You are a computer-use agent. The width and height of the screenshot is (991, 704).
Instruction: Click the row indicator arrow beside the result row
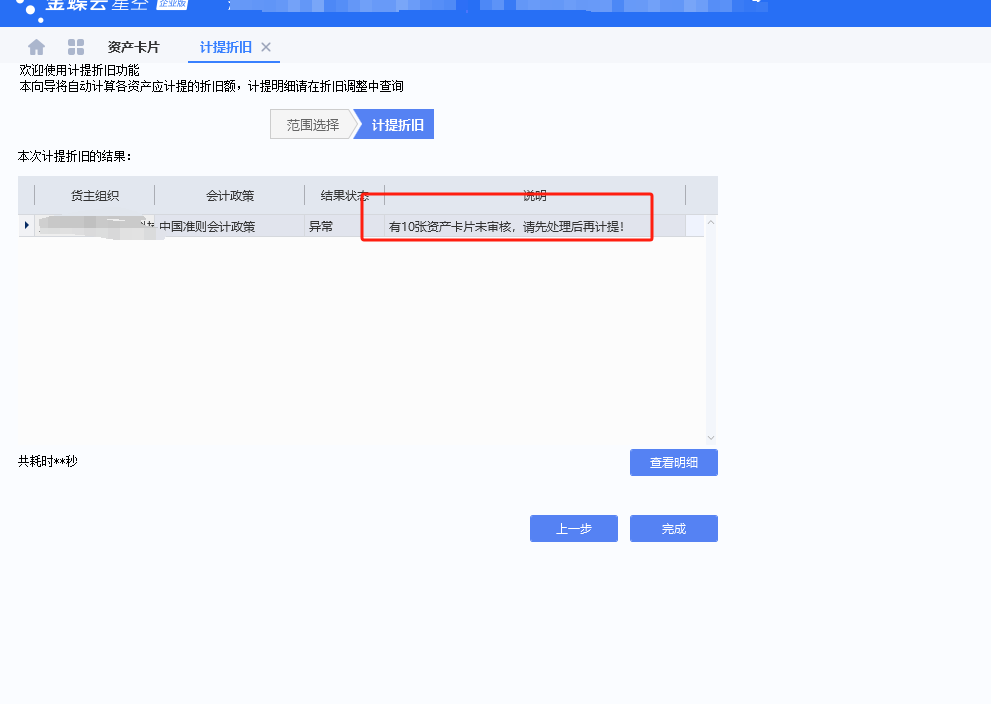tap(25, 225)
